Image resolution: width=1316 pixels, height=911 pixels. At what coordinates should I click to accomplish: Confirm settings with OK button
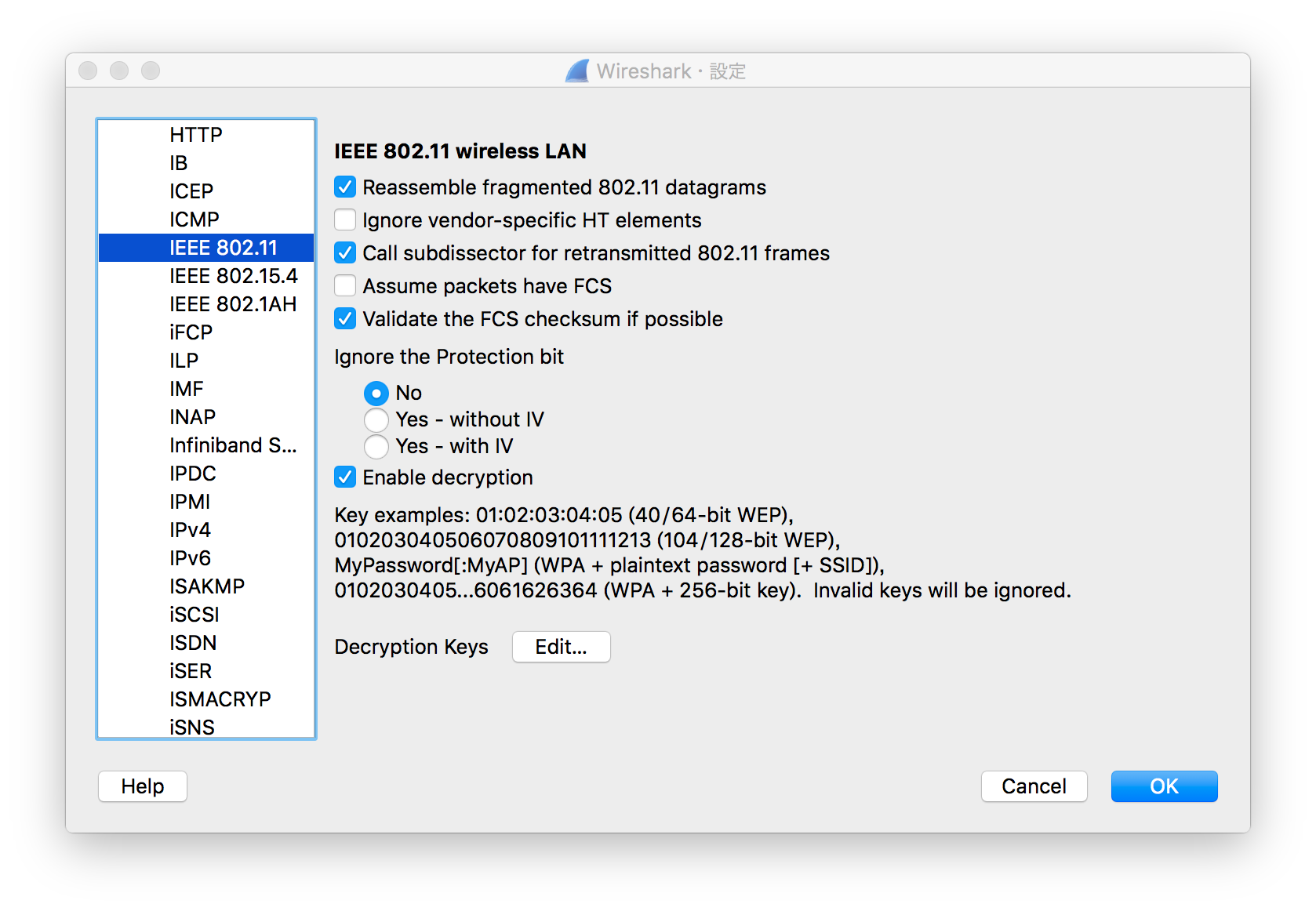click(x=1164, y=786)
